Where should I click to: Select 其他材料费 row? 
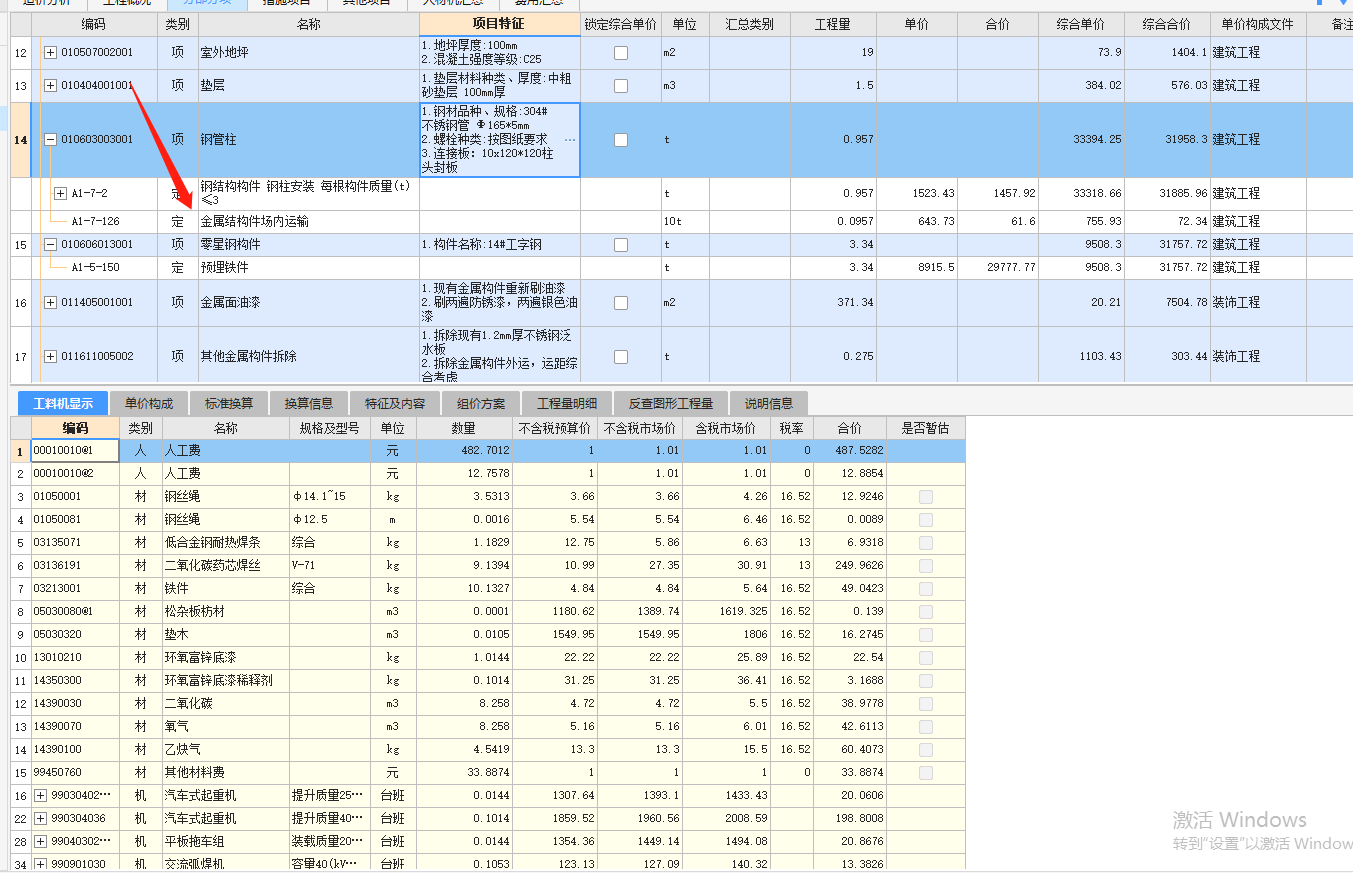(x=488, y=772)
